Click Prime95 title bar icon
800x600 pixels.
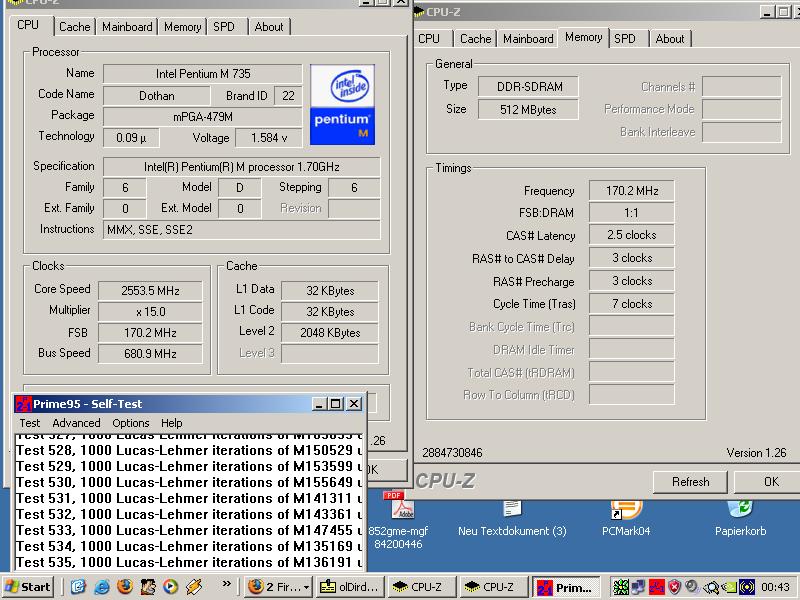click(23, 404)
